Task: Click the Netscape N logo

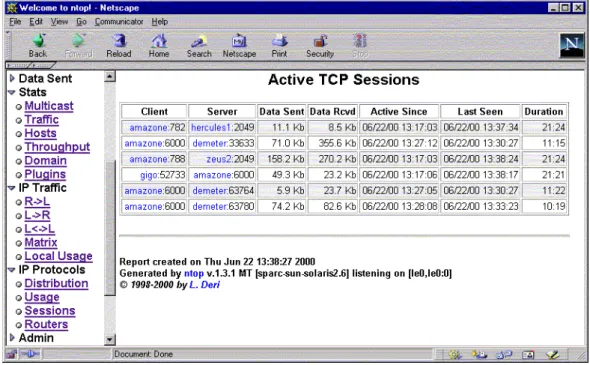Action: [x=572, y=46]
